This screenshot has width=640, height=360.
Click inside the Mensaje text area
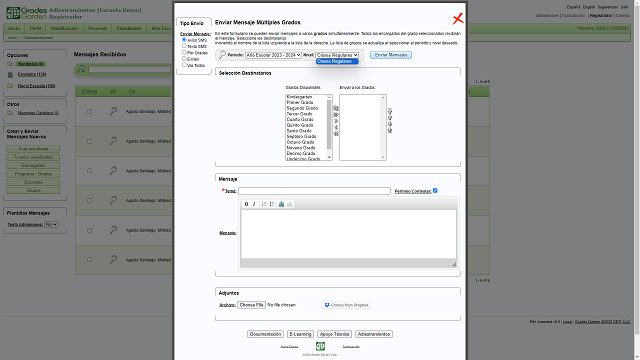coord(349,234)
